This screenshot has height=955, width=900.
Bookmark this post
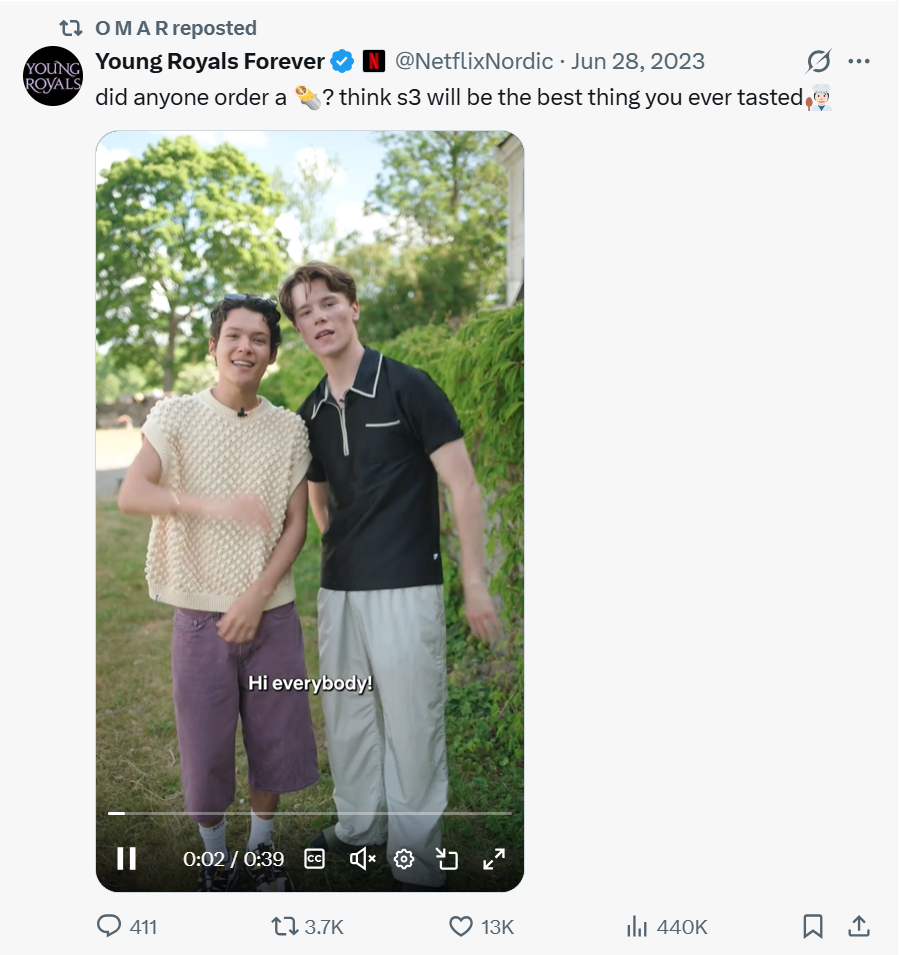813,927
